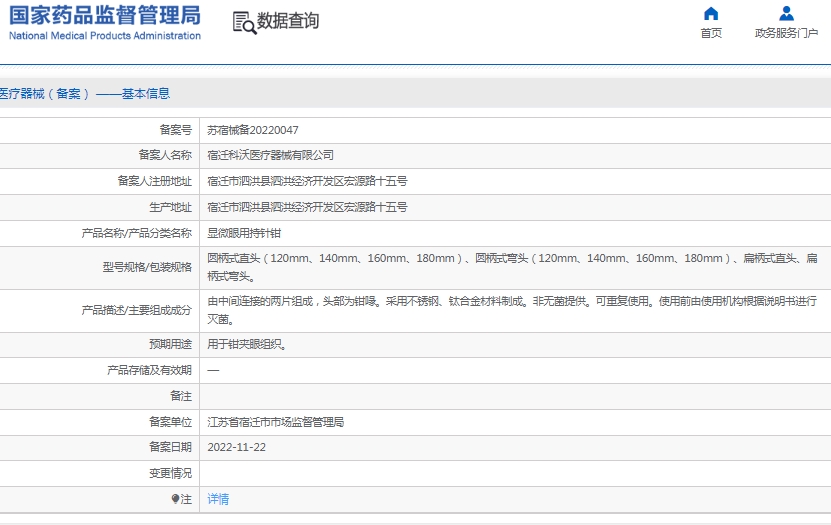Click the 备案人名称 label
The width and height of the screenshot is (831, 525).
(x=165, y=155)
